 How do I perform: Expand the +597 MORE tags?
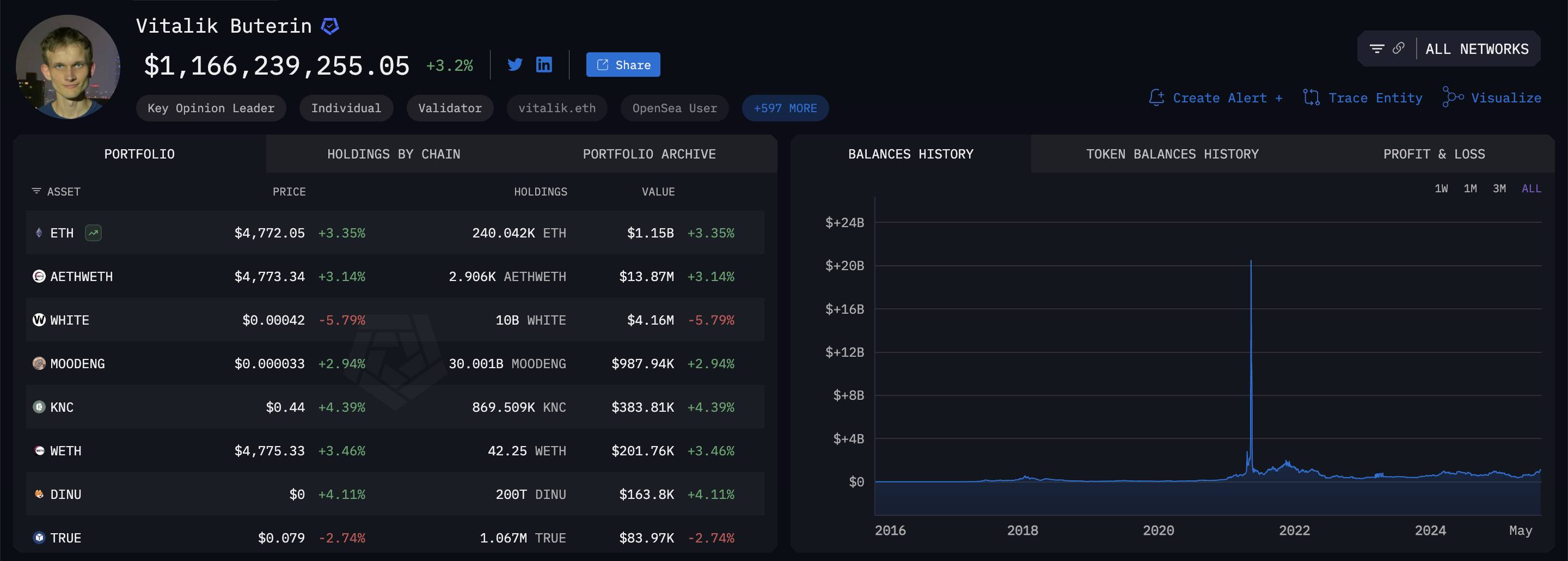[785, 108]
